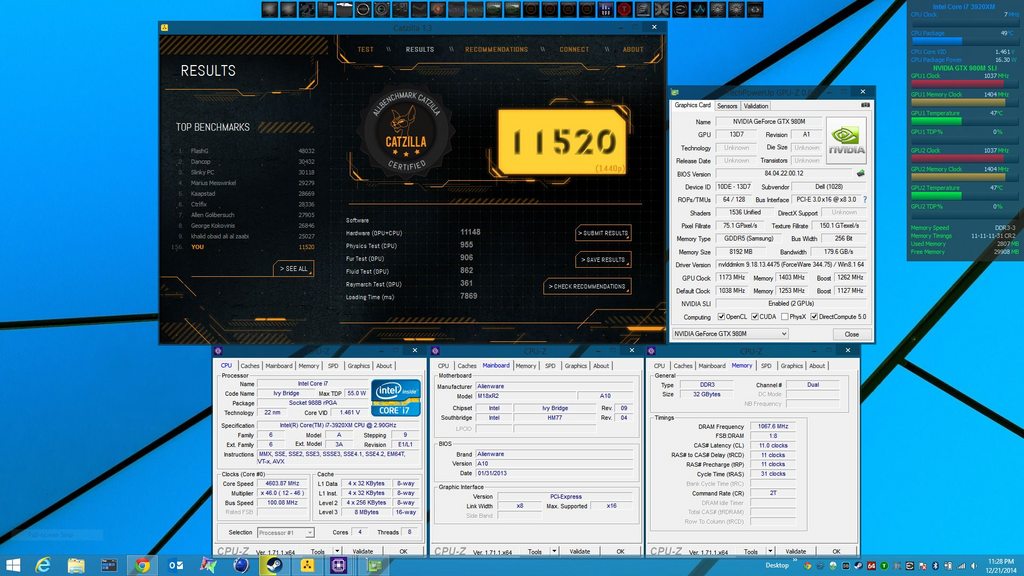Screen dimensions: 1024x576
Task: Click the Bus Interface question mark icon
Action: tap(865, 199)
